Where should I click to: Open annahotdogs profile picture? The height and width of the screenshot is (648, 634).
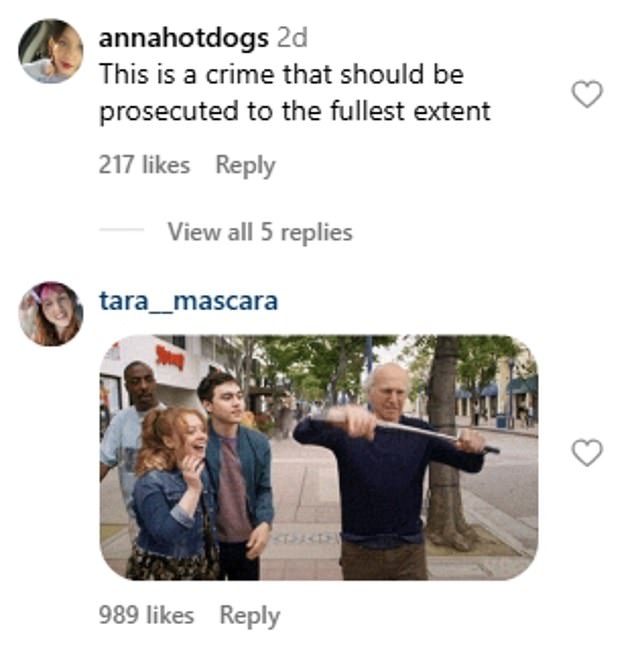[51, 51]
